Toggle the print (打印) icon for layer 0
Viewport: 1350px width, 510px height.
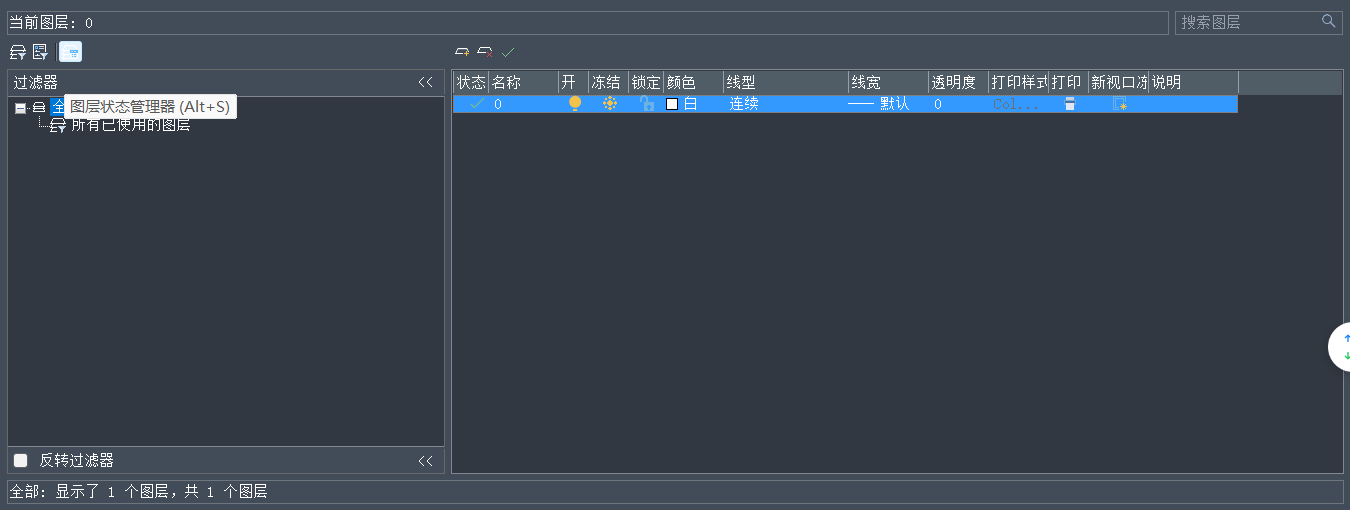[x=1069, y=104]
